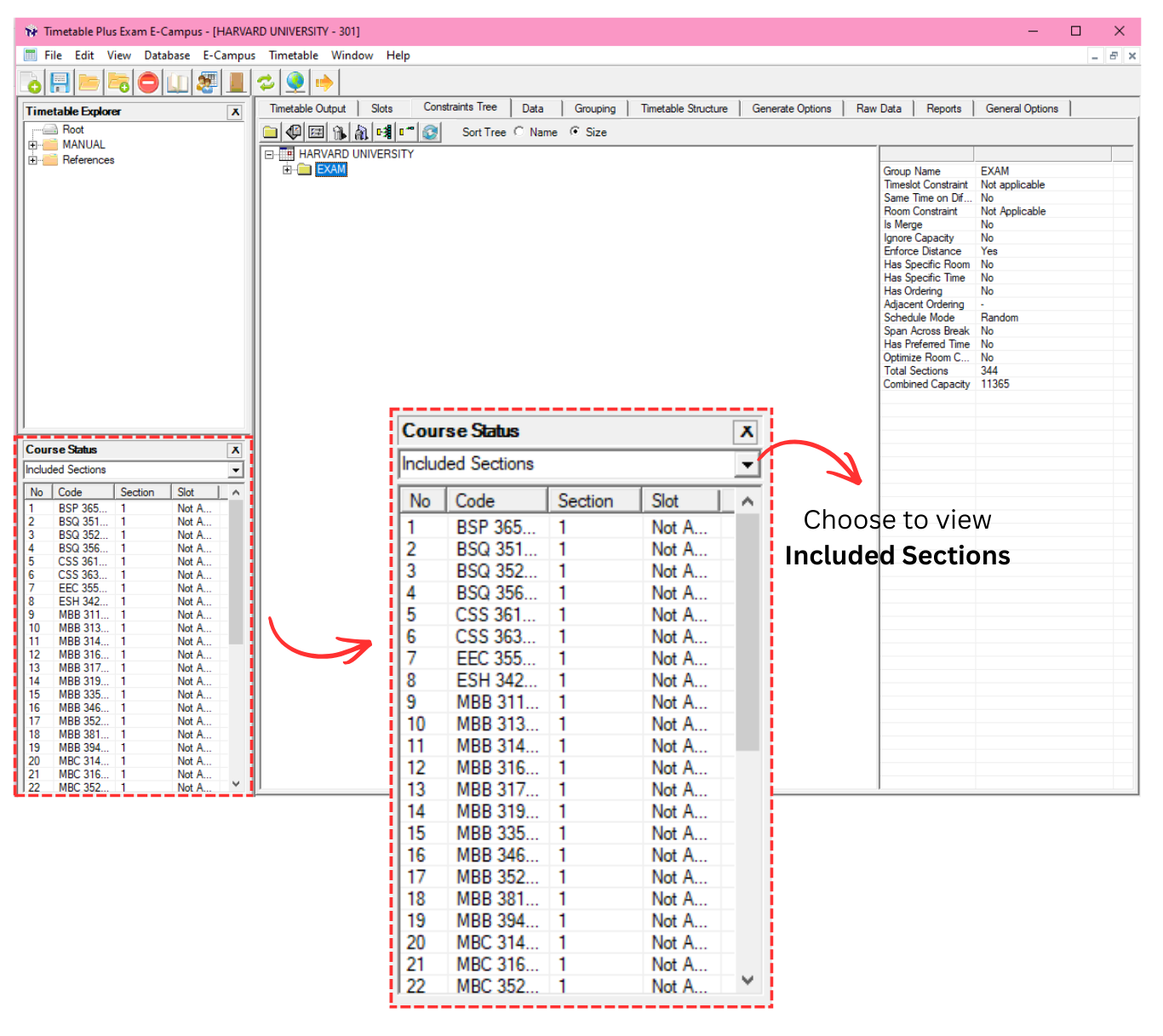This screenshot has width=1163, height=1036.
Task: Click the globe network toolbar icon
Action: click(295, 83)
